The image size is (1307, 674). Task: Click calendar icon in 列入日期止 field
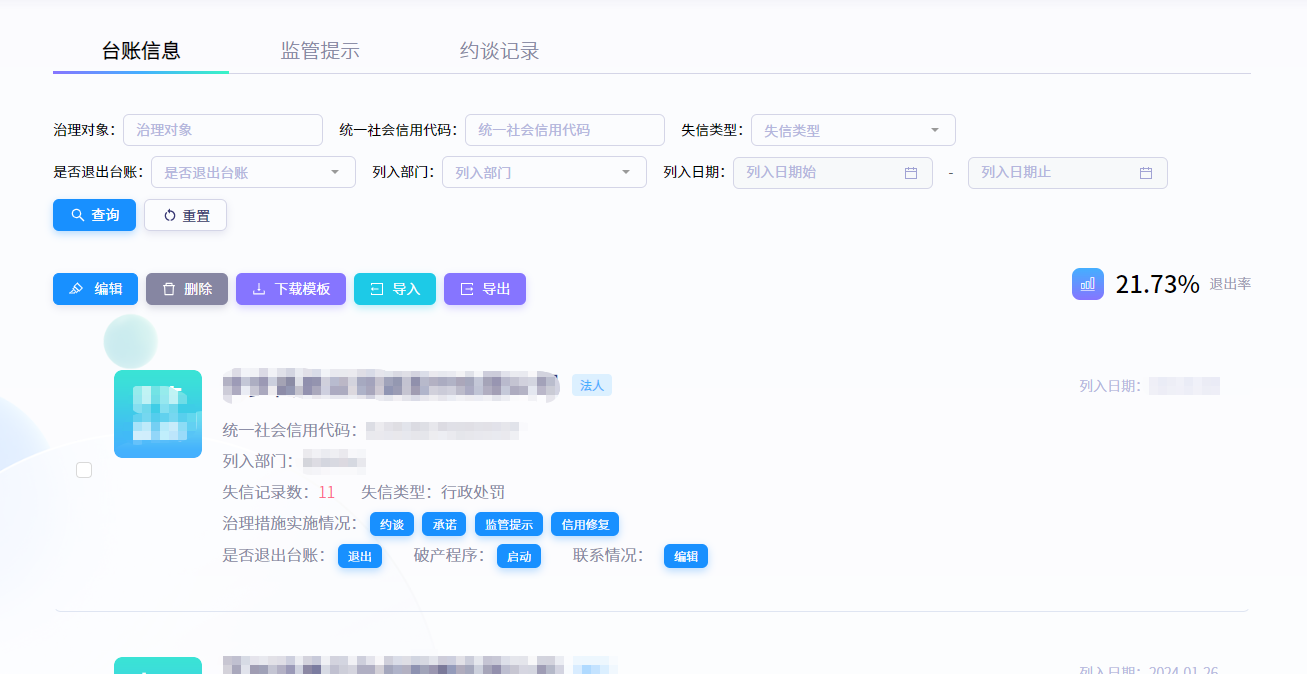point(1145,173)
